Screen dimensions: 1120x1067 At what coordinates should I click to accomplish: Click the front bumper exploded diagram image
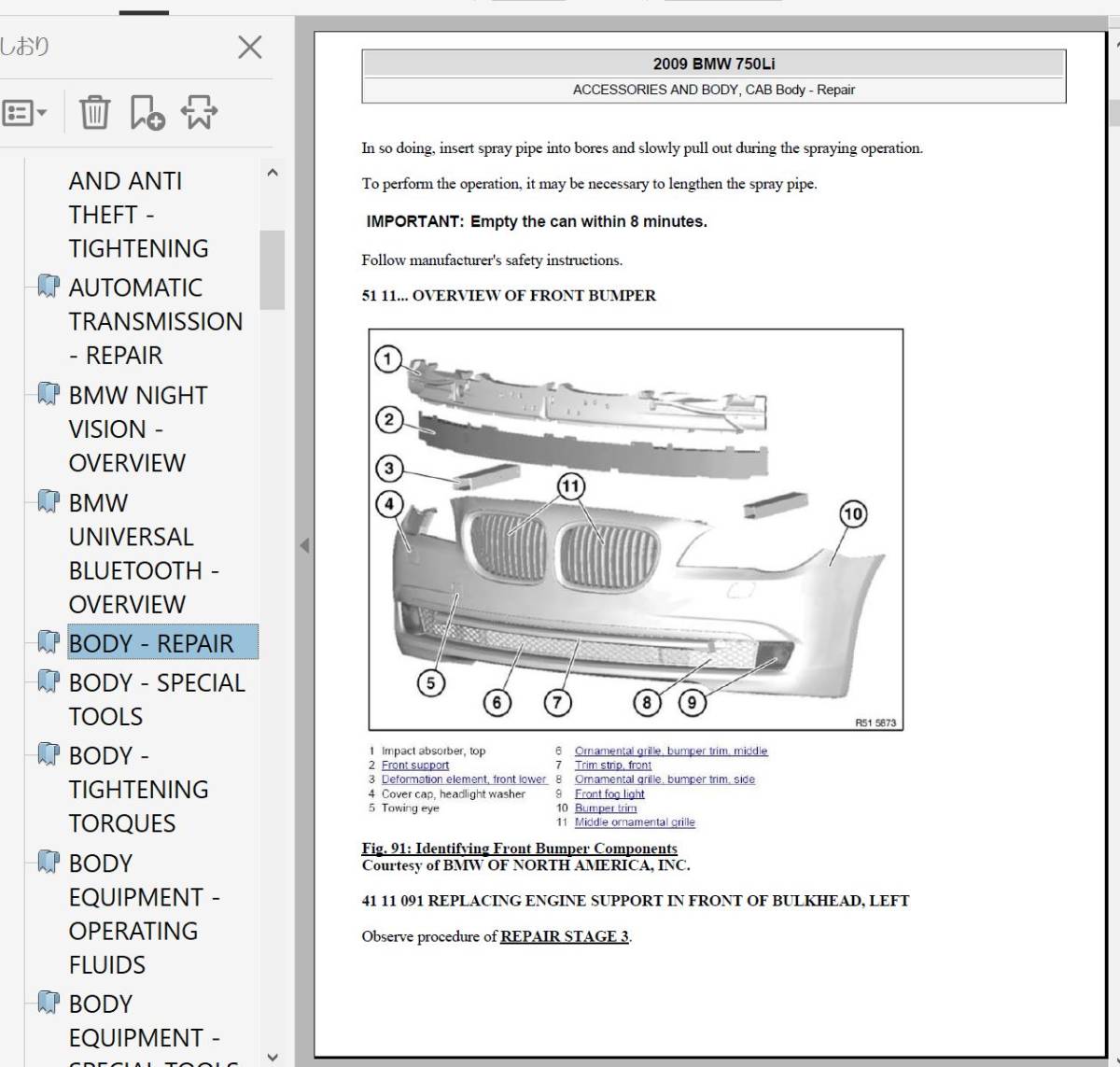[x=636, y=529]
